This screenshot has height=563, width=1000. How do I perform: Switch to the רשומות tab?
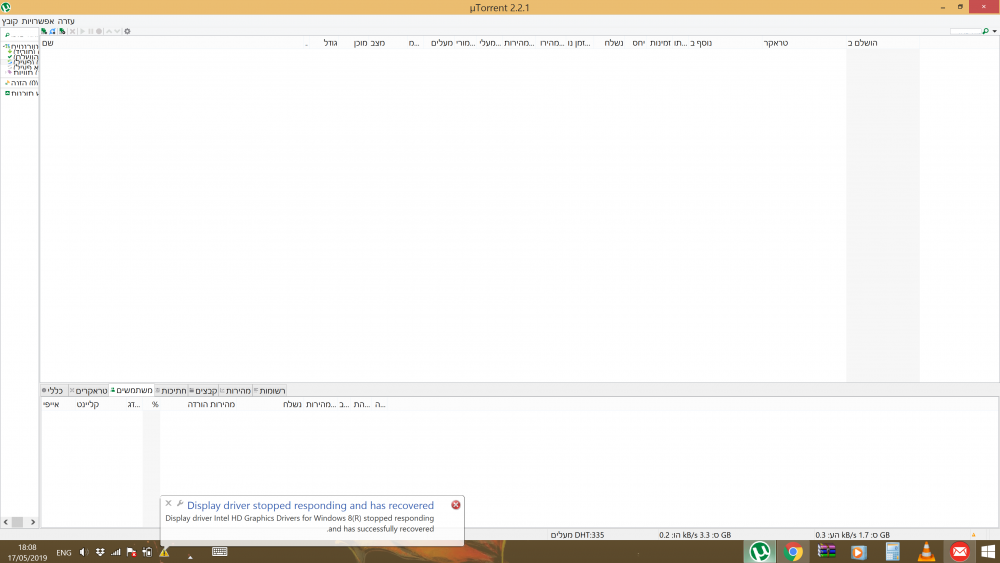(270, 391)
